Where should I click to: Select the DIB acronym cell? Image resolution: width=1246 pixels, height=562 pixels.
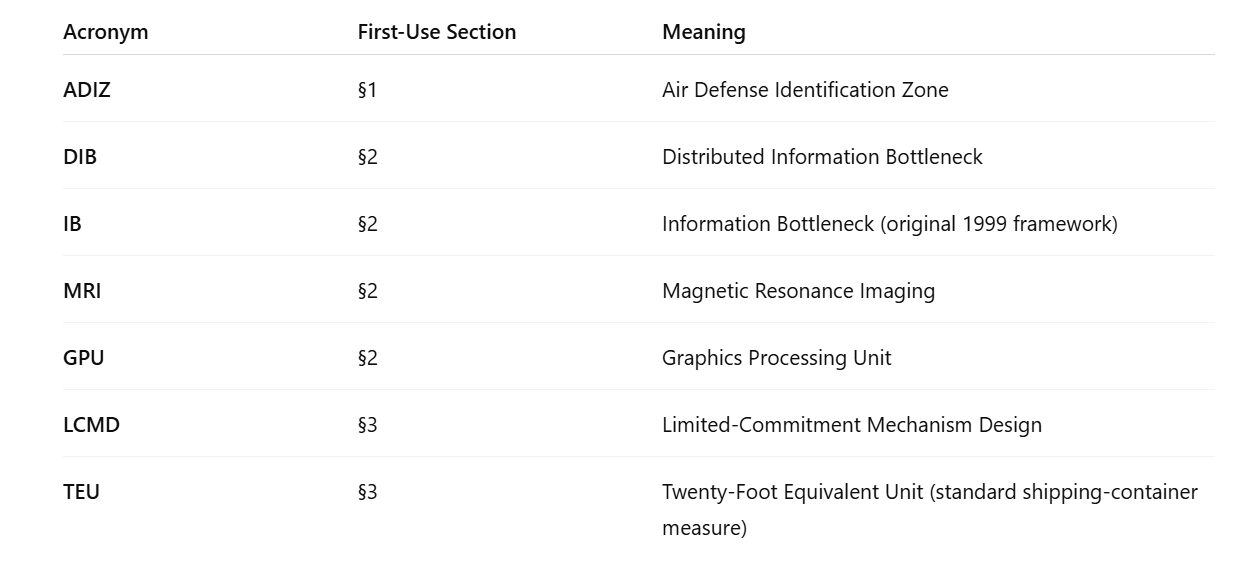[x=80, y=157]
